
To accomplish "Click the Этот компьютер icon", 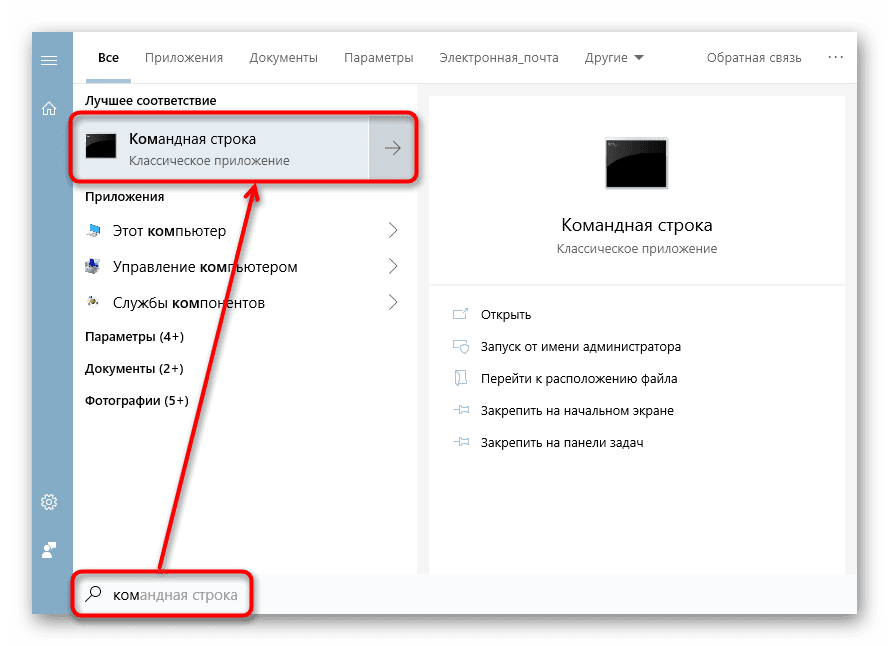I will (x=94, y=230).
